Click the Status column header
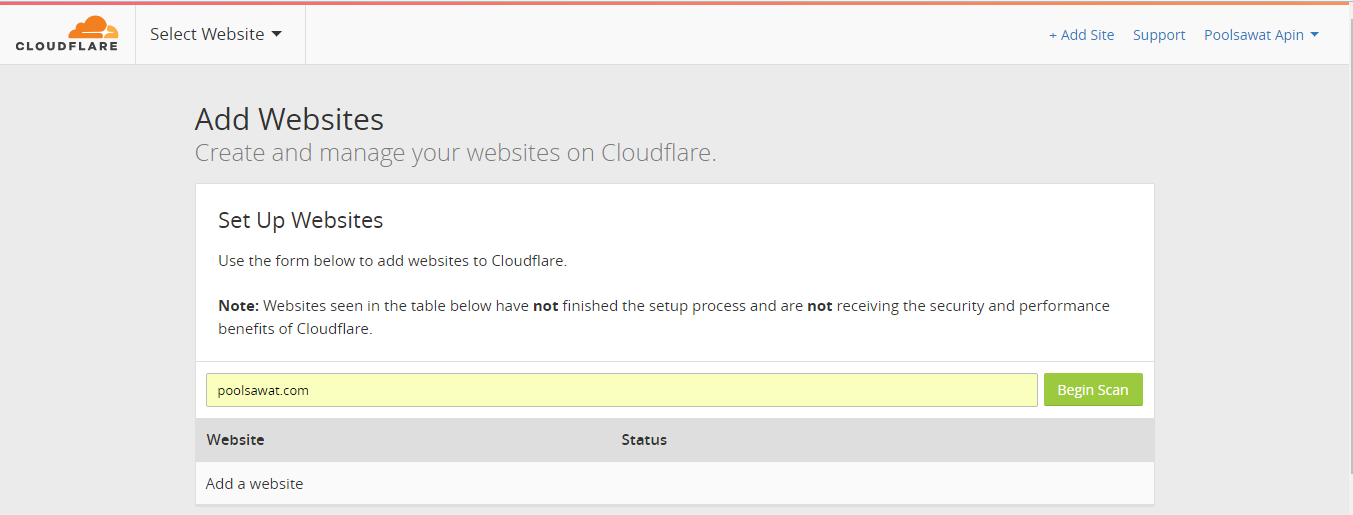The height and width of the screenshot is (515, 1353). 644,439
